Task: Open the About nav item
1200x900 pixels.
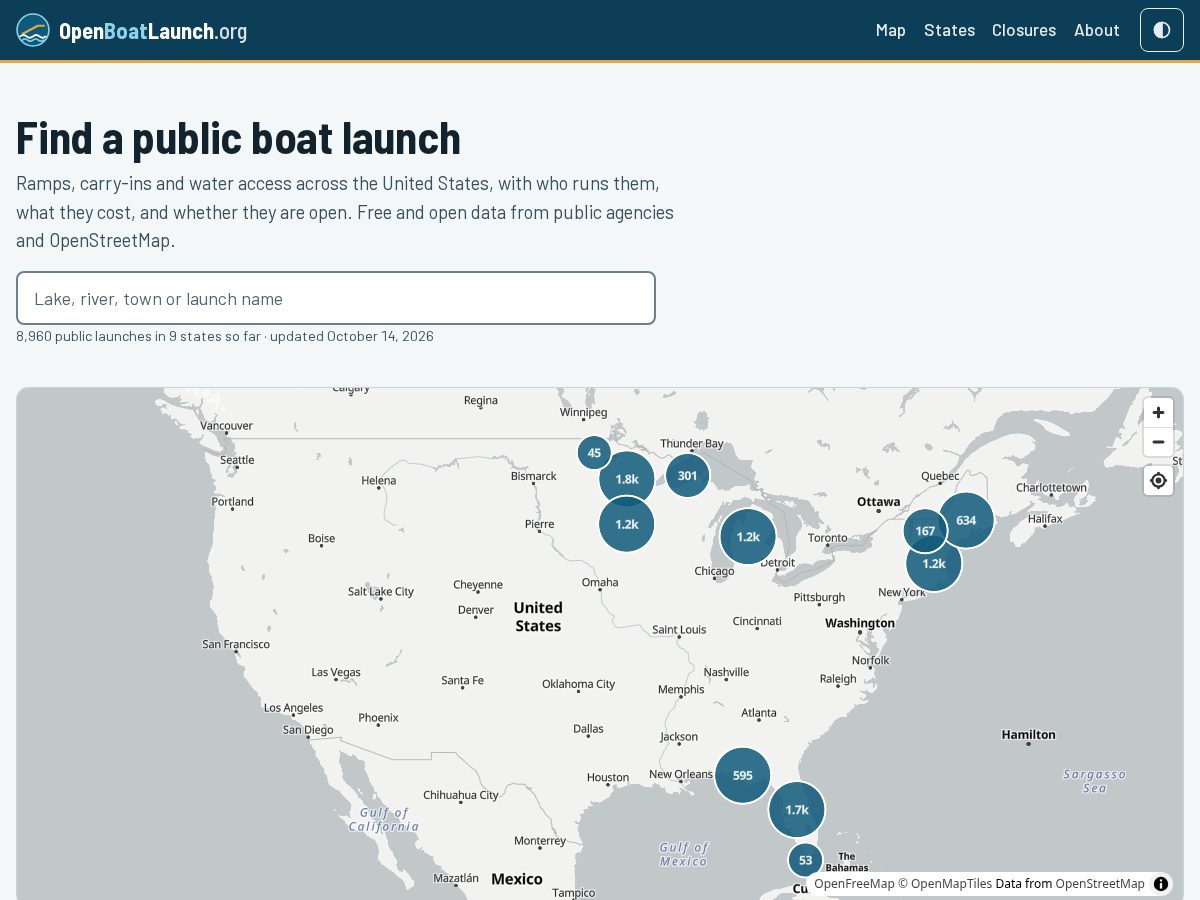Action: (1097, 30)
